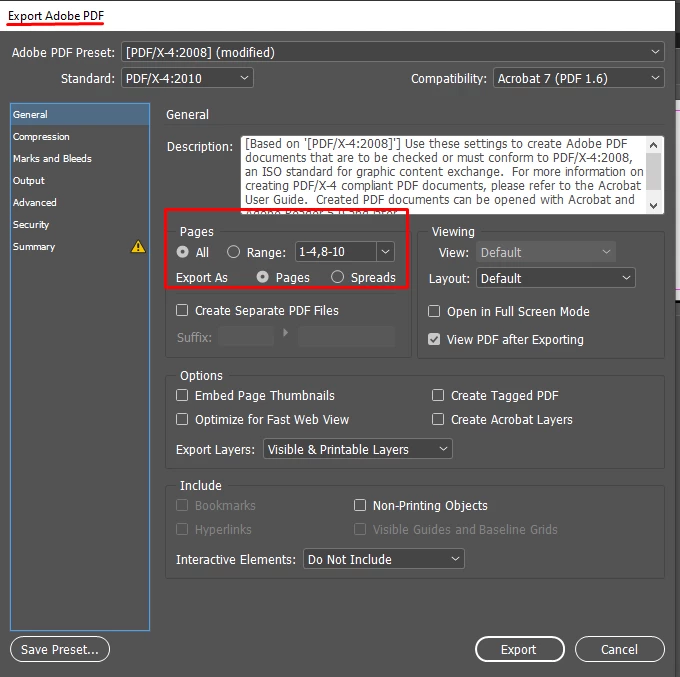Uncheck View PDF after Exporting
The height and width of the screenshot is (677, 680).
434,339
